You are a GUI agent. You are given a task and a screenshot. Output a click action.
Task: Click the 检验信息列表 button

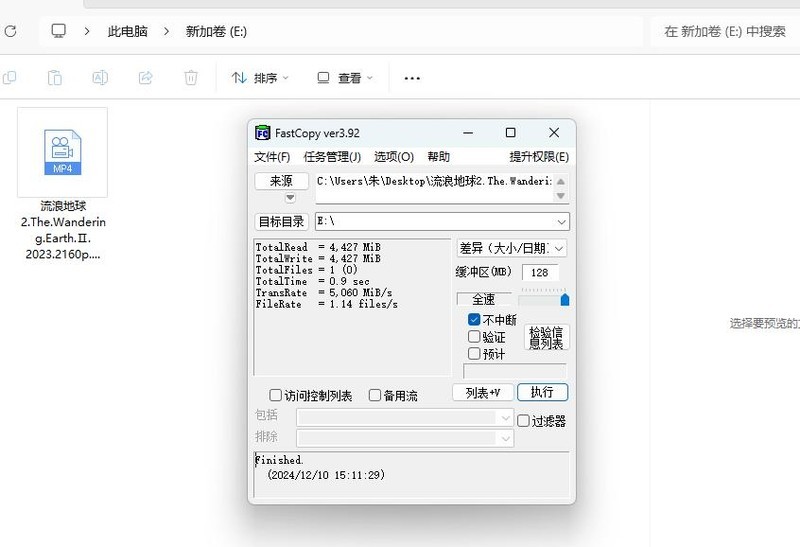tap(546, 337)
